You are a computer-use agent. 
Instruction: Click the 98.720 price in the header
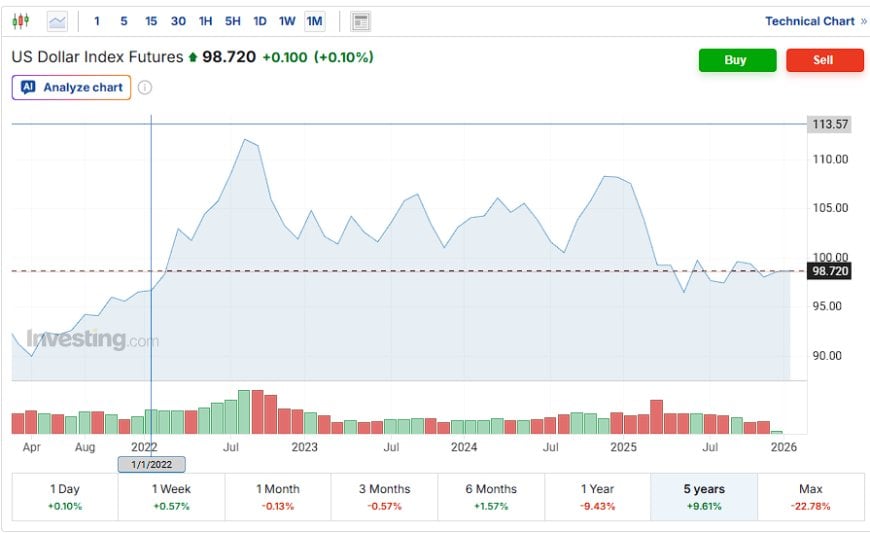click(229, 57)
